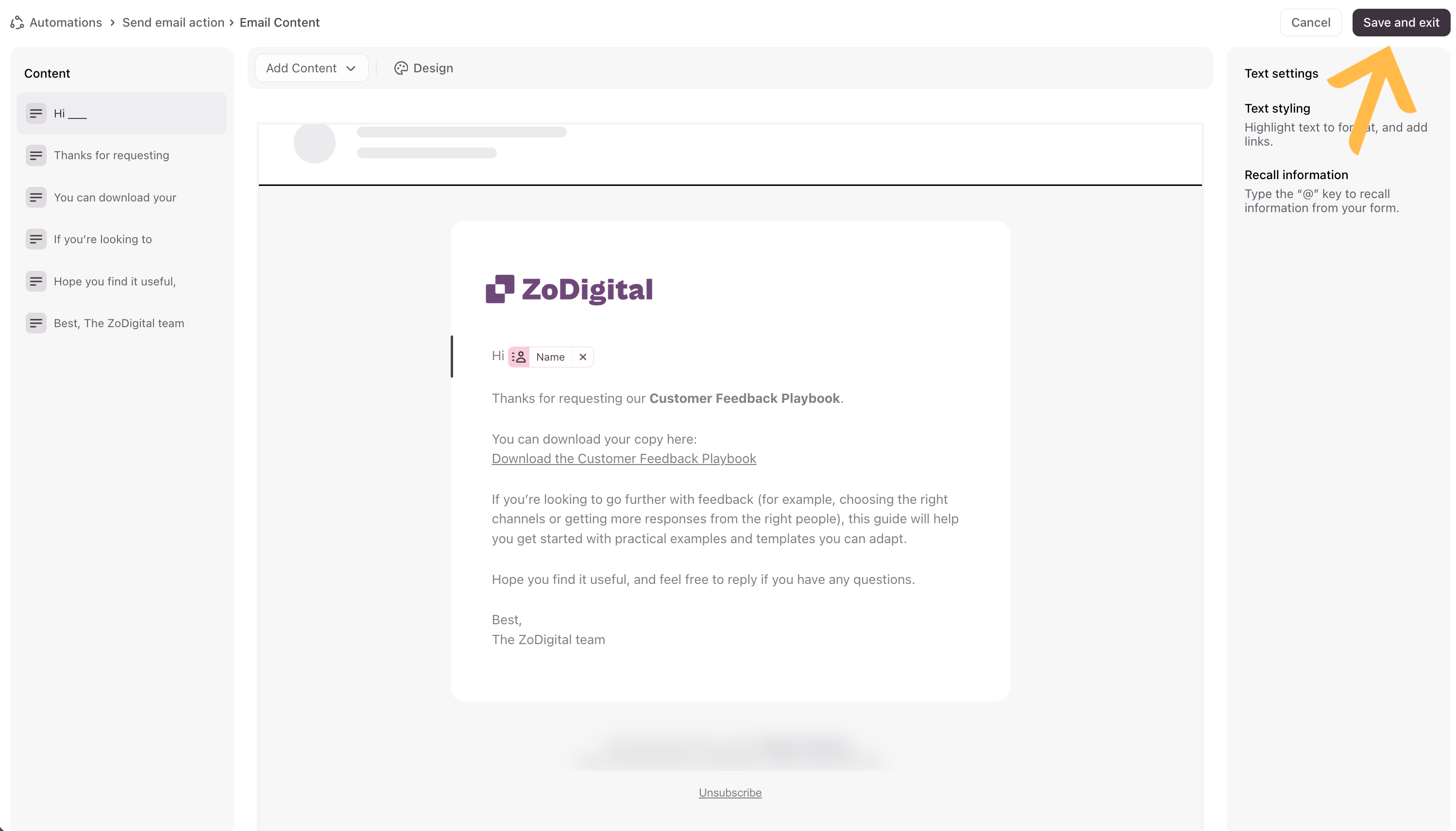
Task: Navigate to Send email action breadcrumb
Action: [x=173, y=22]
